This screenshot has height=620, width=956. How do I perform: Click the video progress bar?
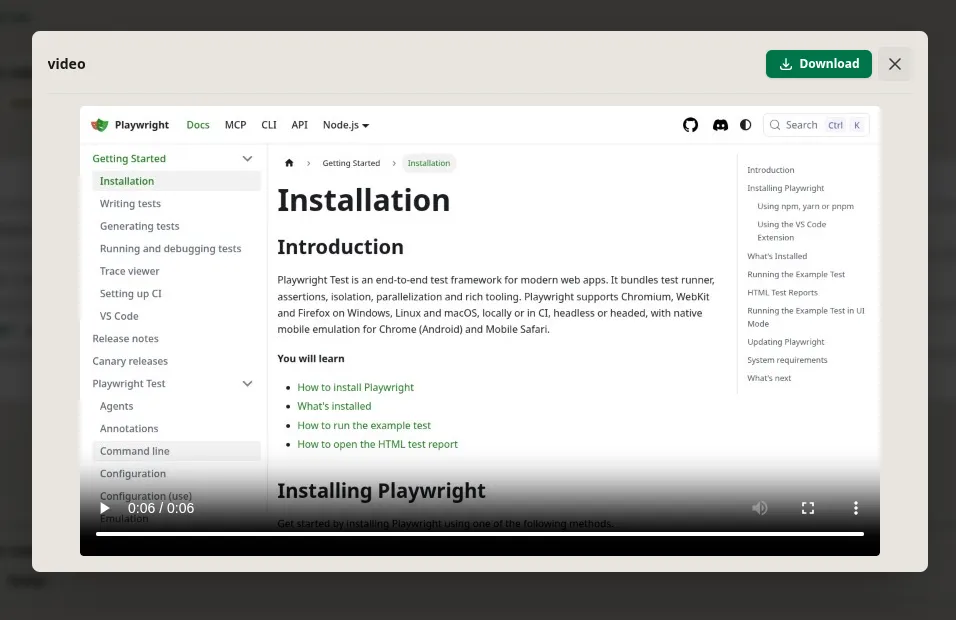point(480,534)
